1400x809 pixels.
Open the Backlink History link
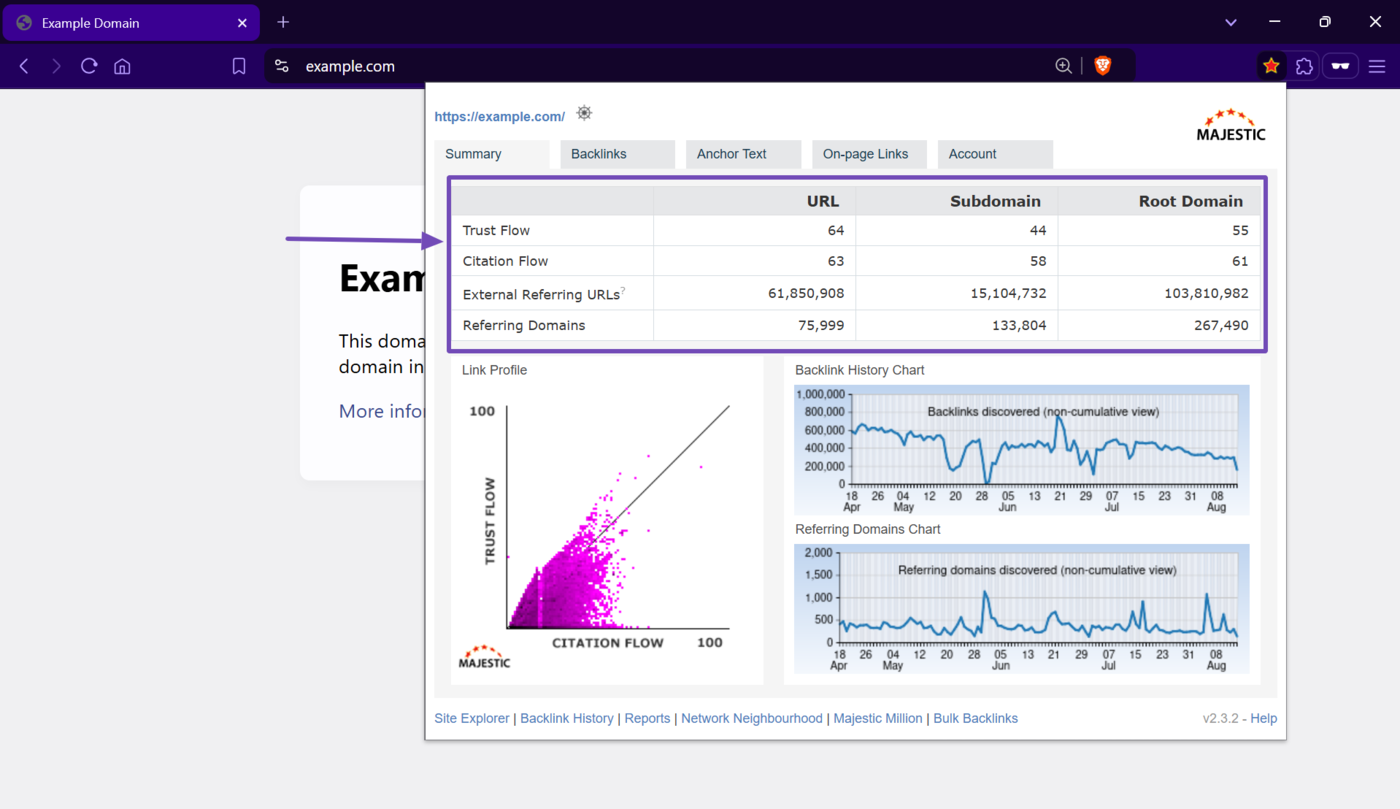click(567, 718)
